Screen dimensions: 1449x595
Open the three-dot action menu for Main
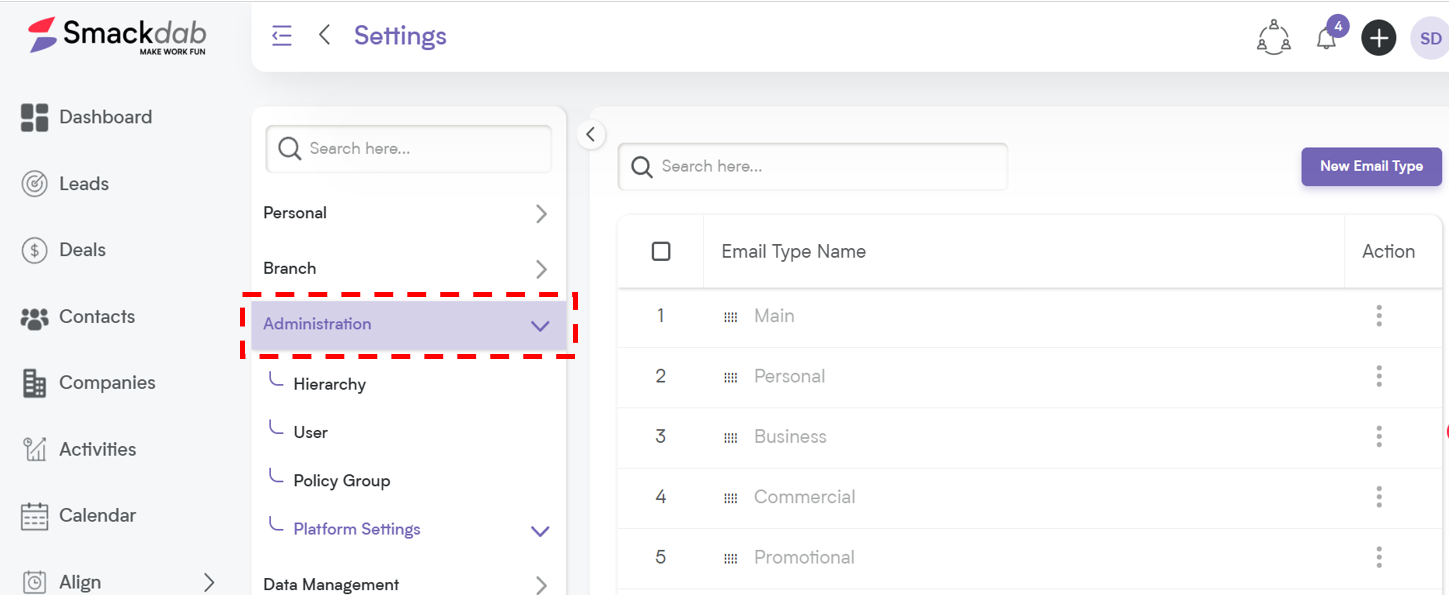point(1379,316)
